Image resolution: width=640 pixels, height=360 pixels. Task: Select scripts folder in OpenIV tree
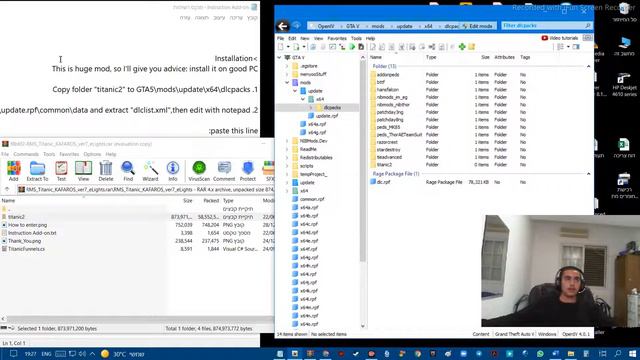click(x=307, y=166)
